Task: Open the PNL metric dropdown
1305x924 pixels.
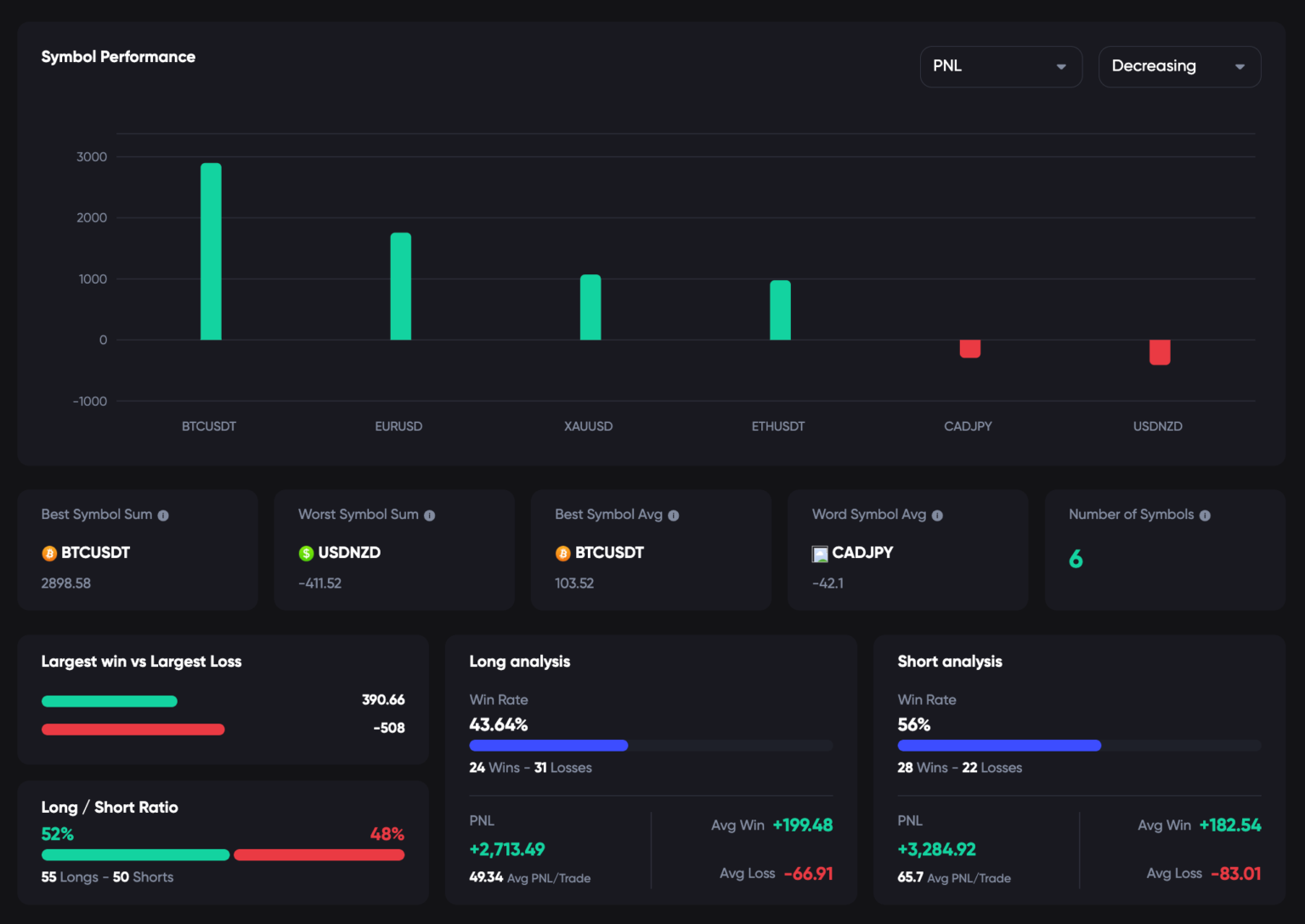Action: (1001, 66)
